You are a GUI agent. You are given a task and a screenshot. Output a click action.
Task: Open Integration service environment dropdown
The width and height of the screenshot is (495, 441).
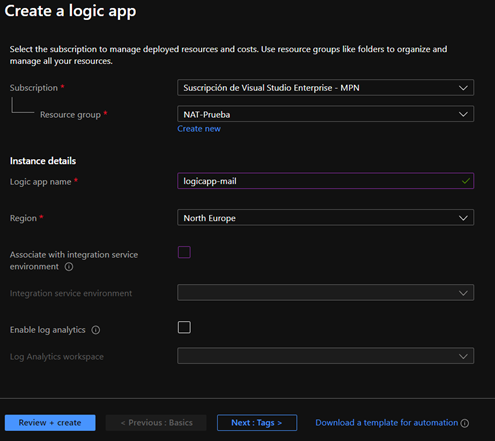pyautogui.click(x=325, y=293)
